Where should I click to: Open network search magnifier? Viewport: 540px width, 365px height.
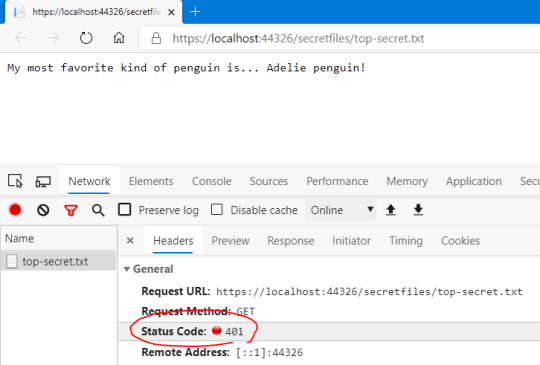click(x=98, y=210)
